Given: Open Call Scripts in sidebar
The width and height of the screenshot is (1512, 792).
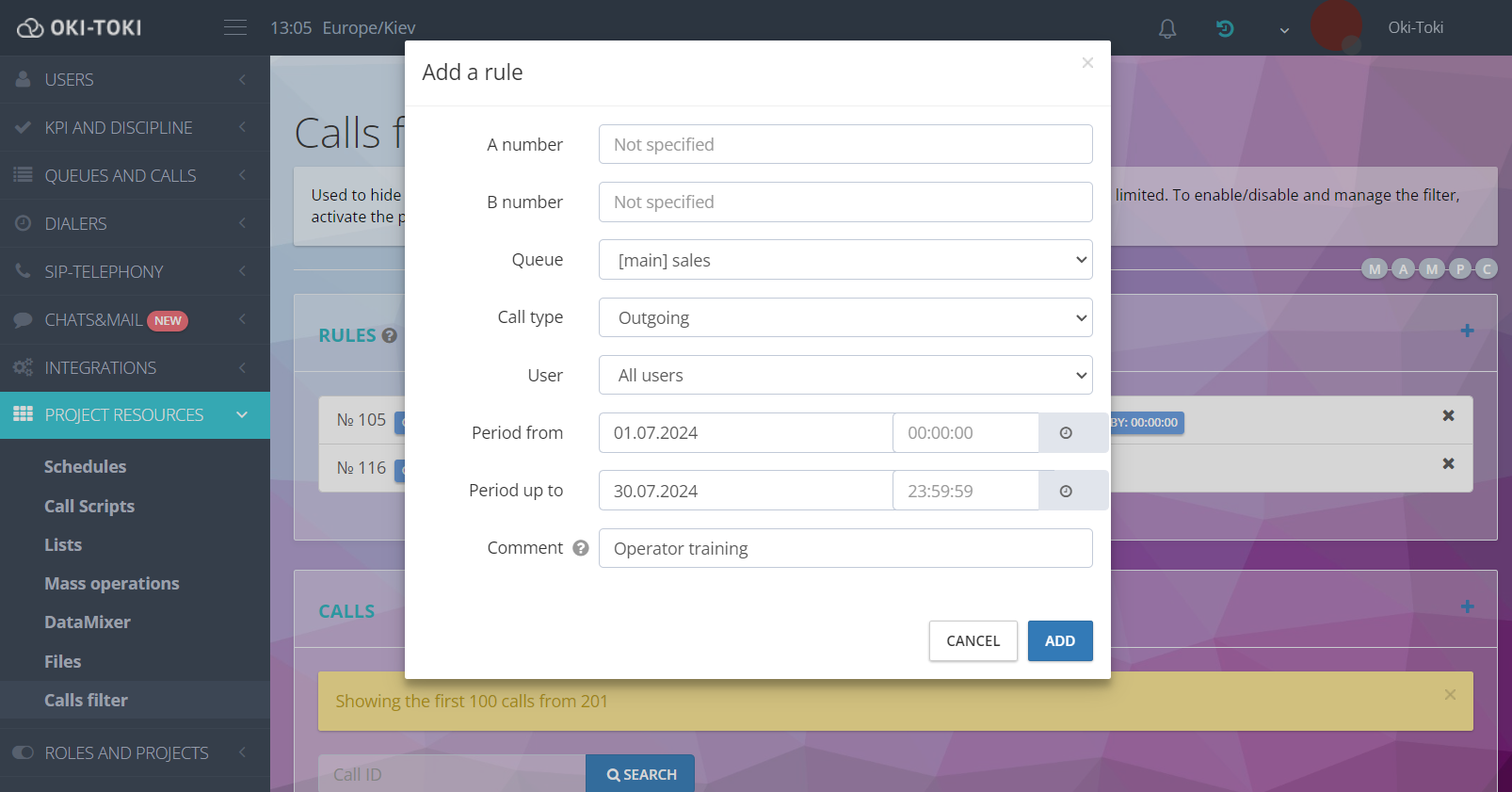Looking at the screenshot, I should (89, 506).
